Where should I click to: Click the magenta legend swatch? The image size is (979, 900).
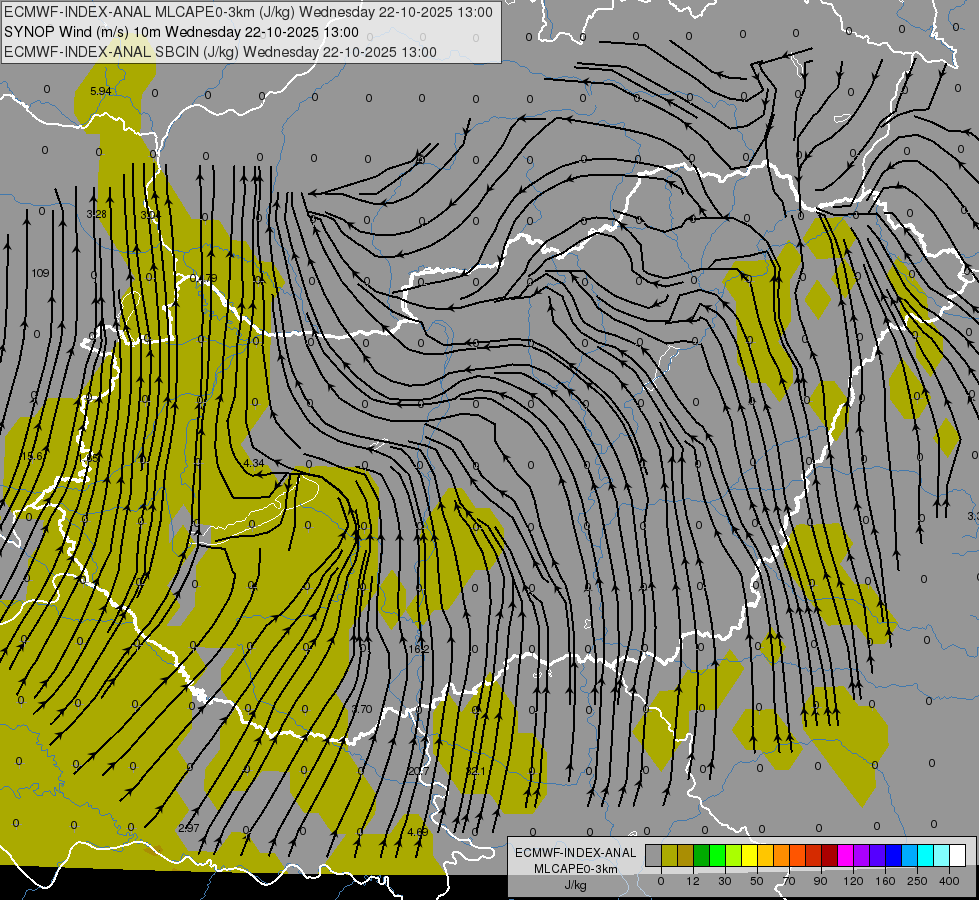pyautogui.click(x=846, y=856)
